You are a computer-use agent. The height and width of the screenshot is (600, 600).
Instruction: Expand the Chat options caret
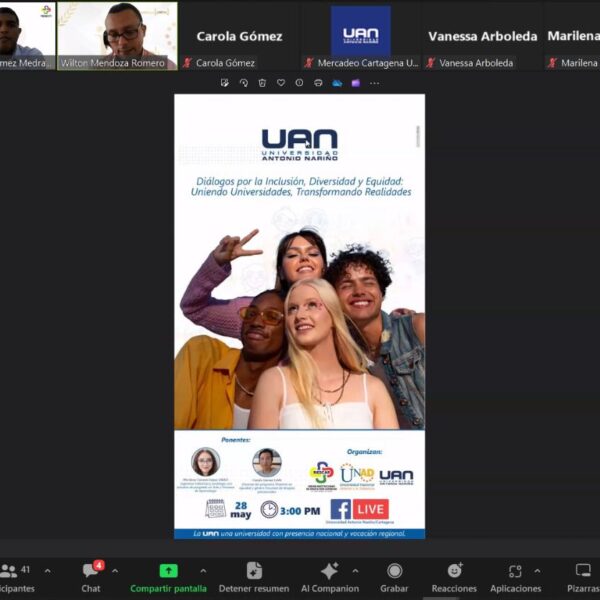point(115,571)
